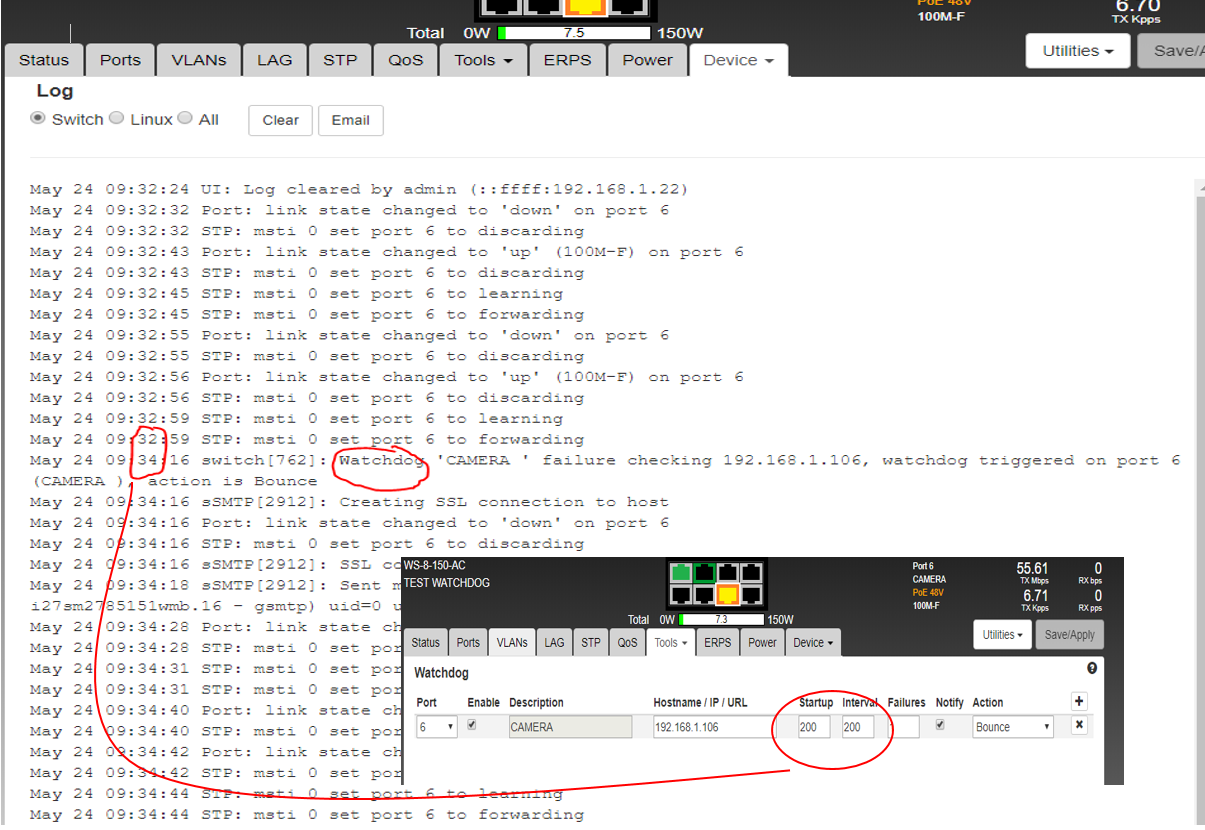Image resolution: width=1205 pixels, height=830 pixels.
Task: Click the help question mark icon in Watchdog
Action: [1092, 668]
